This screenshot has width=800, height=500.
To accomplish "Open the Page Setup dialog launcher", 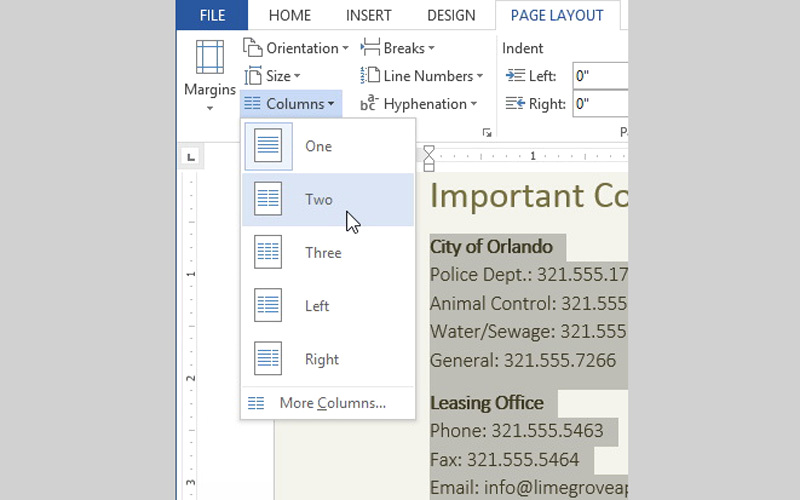I will [x=487, y=132].
